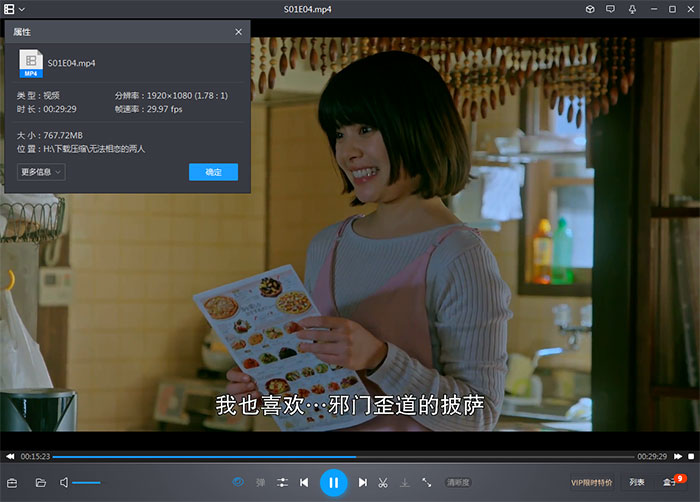Confirm with the 确定 button
700x502 pixels.
[213, 172]
